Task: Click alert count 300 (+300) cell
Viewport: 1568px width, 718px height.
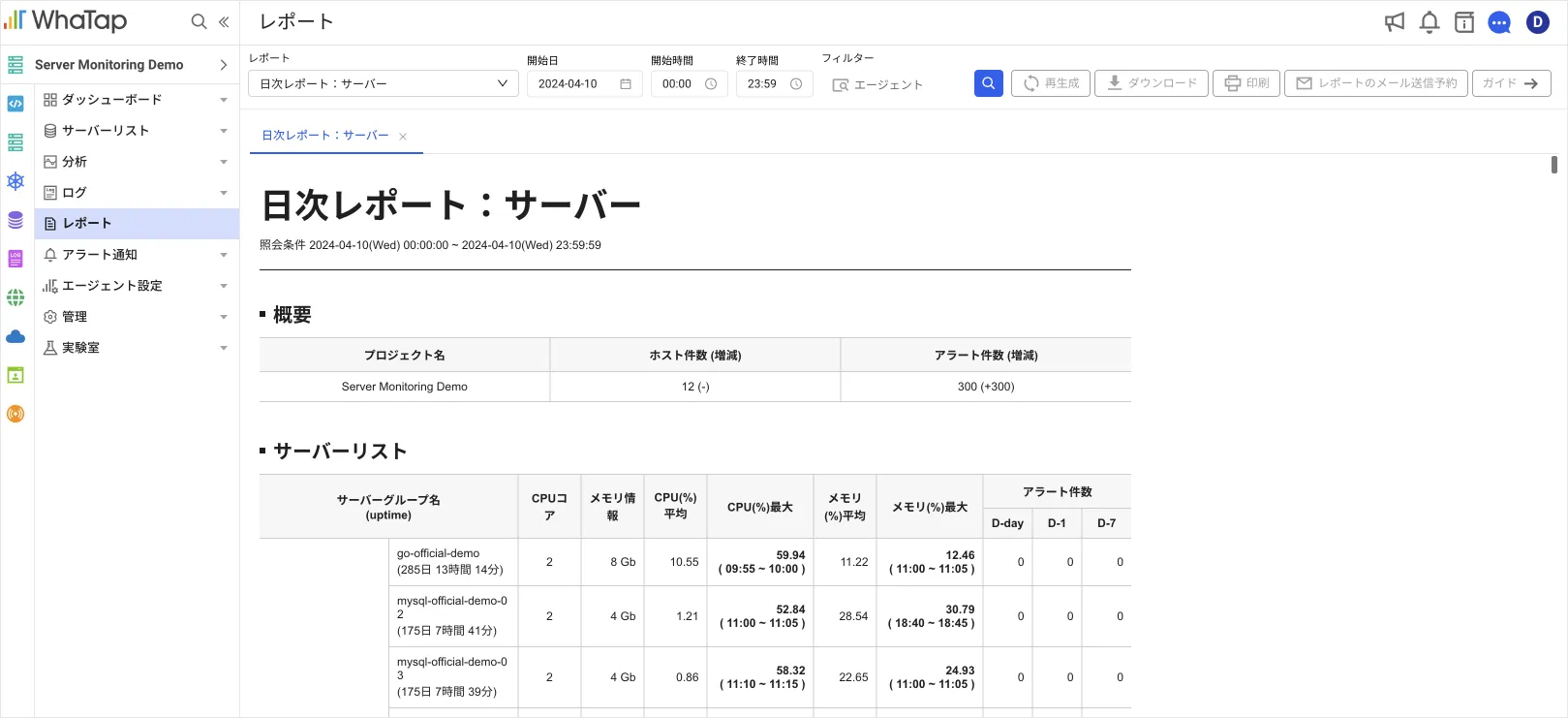Action: pos(986,387)
